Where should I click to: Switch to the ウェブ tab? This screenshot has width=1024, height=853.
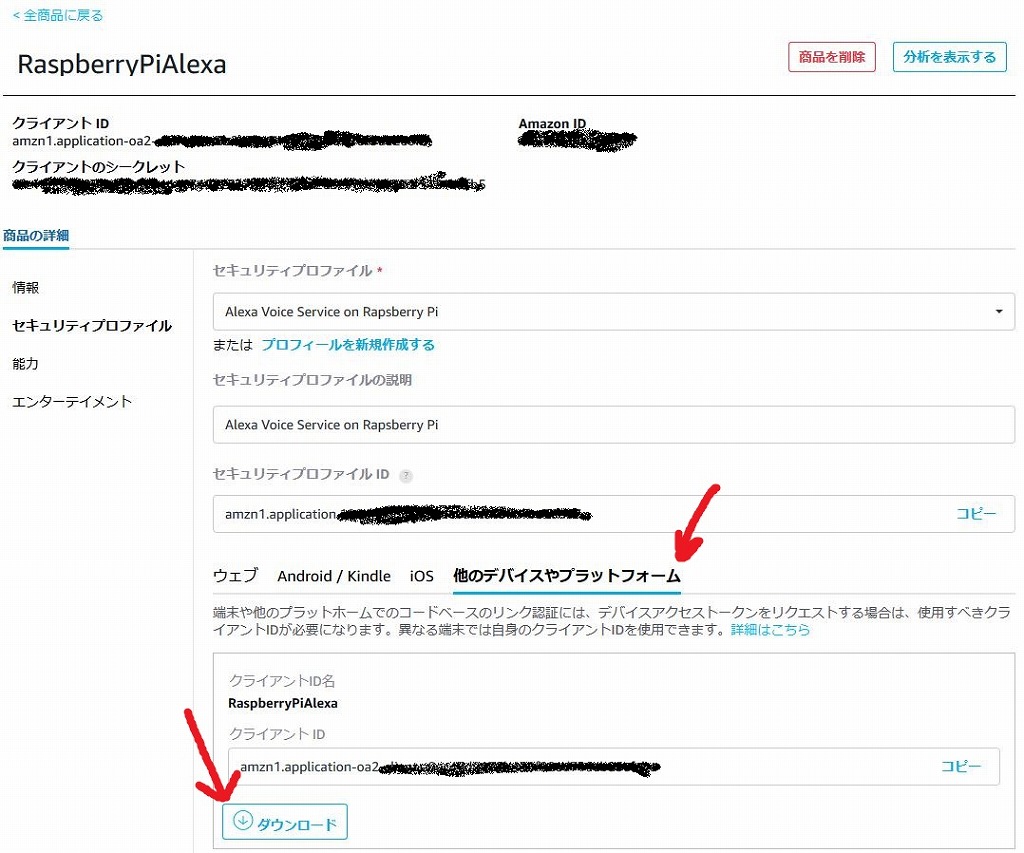[236, 575]
